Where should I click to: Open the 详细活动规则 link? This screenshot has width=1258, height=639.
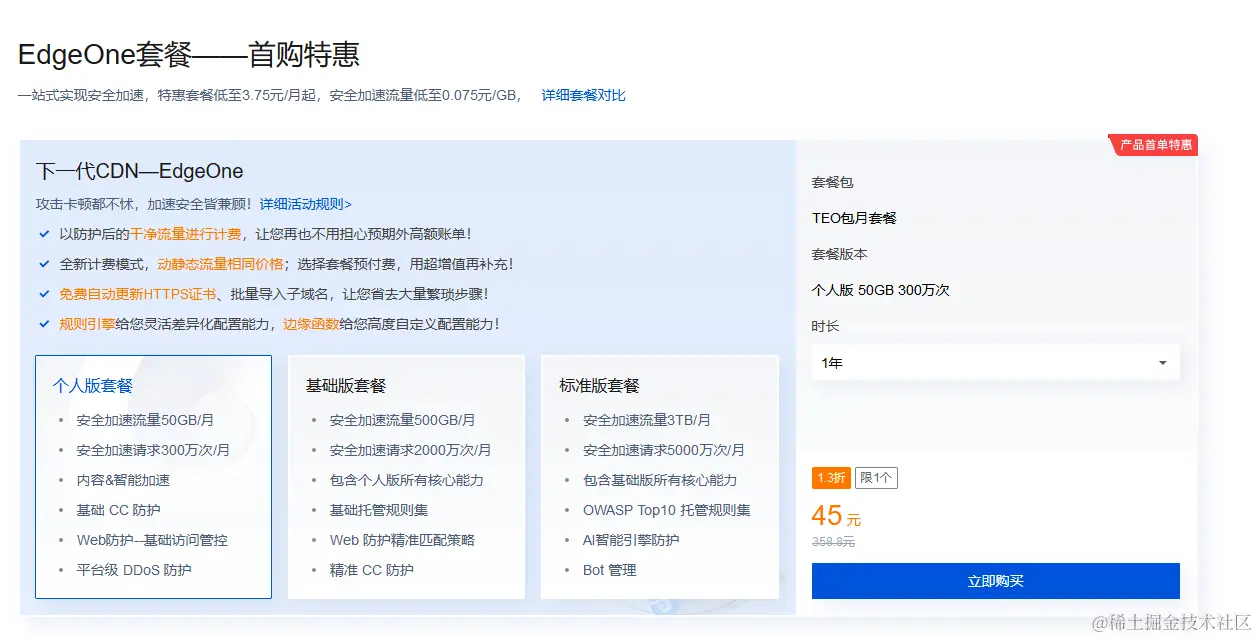pos(305,204)
